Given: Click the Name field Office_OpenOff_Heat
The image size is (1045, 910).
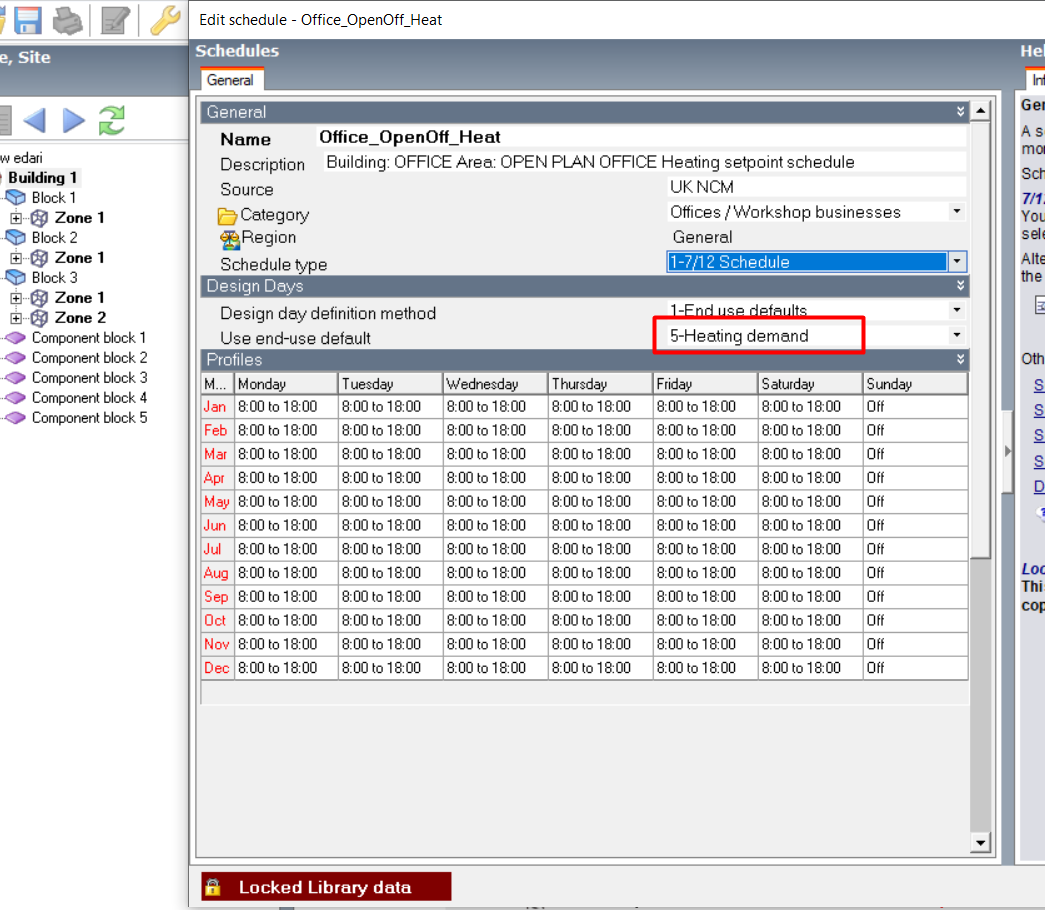Looking at the screenshot, I should (642, 137).
